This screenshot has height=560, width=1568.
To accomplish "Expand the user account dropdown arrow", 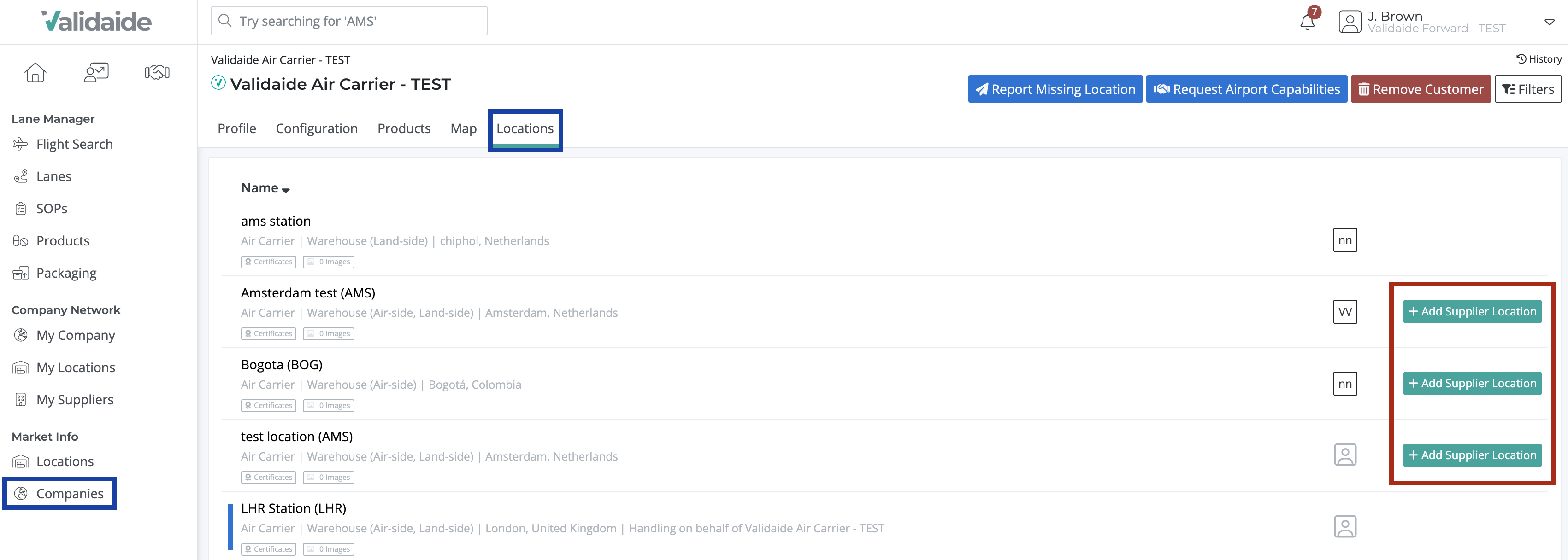I will click(1549, 22).
